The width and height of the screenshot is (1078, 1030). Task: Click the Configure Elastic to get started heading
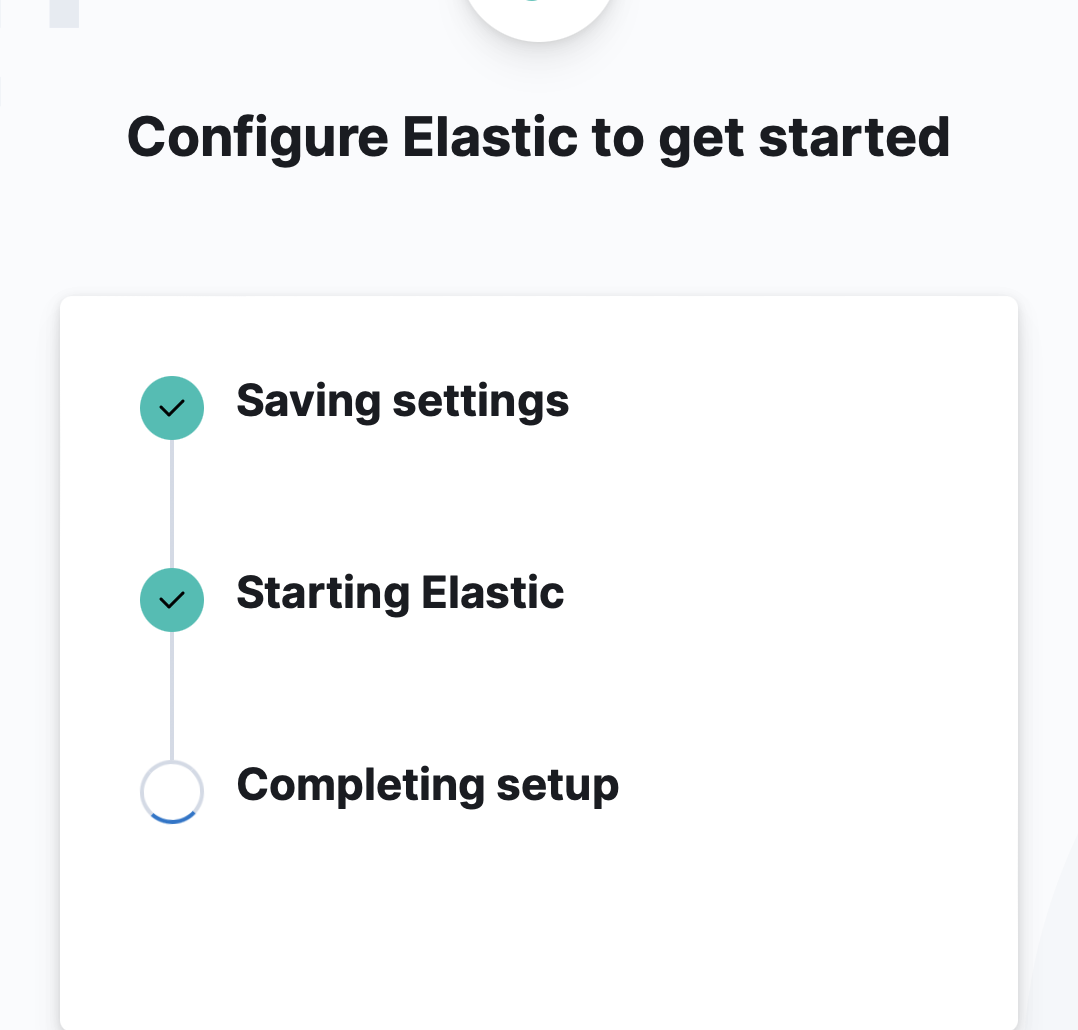(538, 138)
